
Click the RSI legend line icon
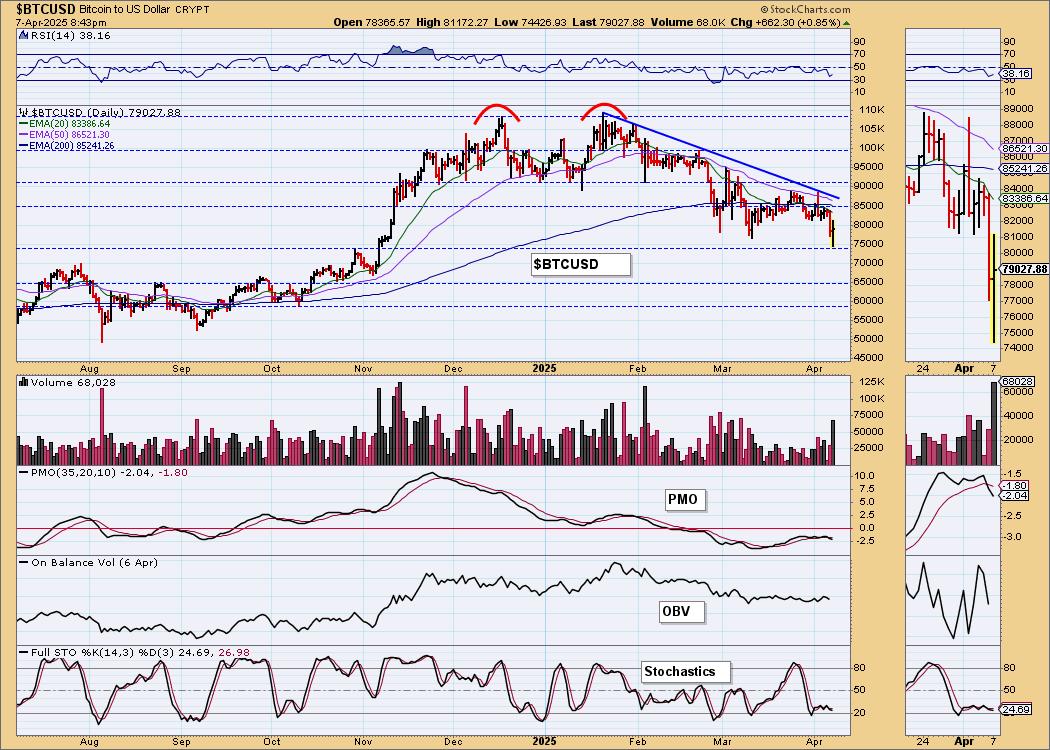(x=23, y=35)
